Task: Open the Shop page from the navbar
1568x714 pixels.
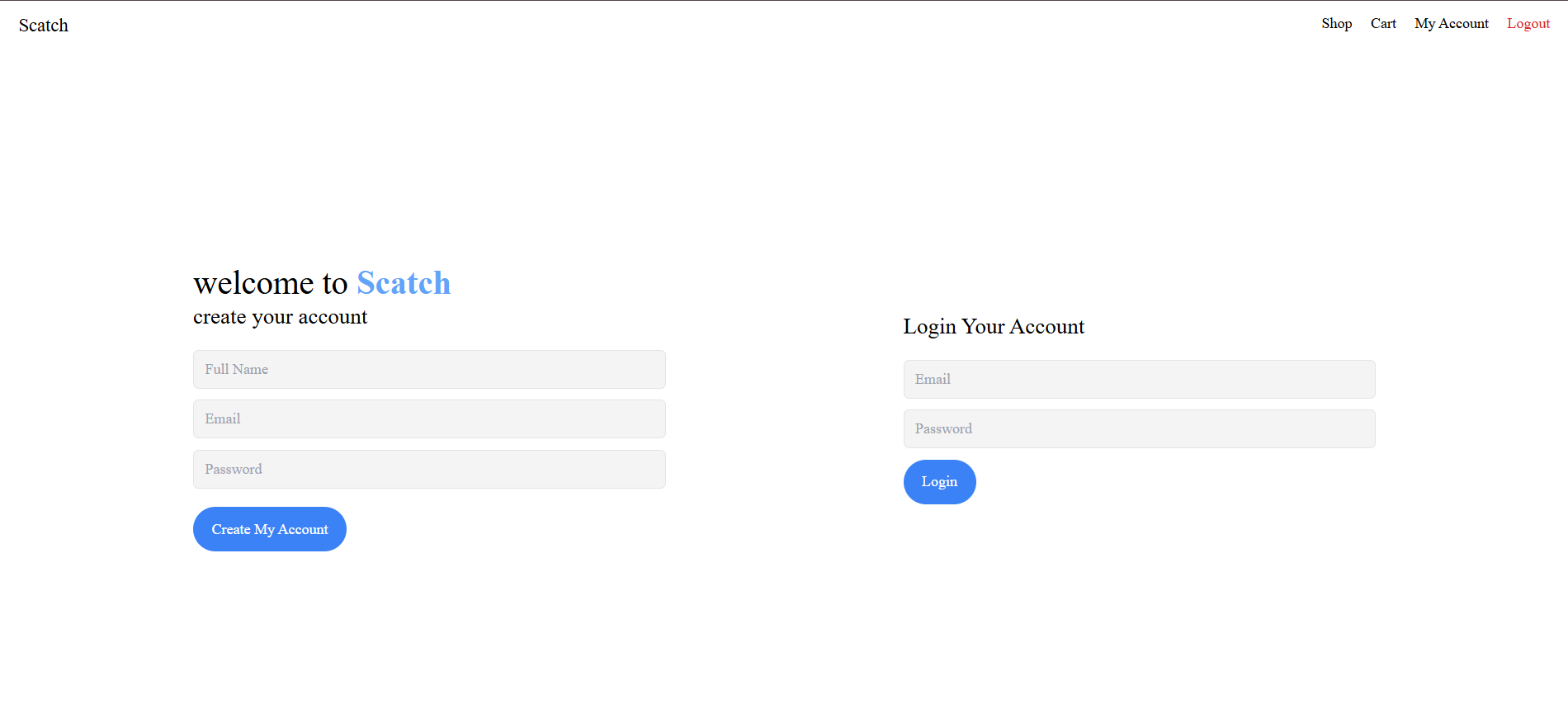Action: pos(1336,24)
